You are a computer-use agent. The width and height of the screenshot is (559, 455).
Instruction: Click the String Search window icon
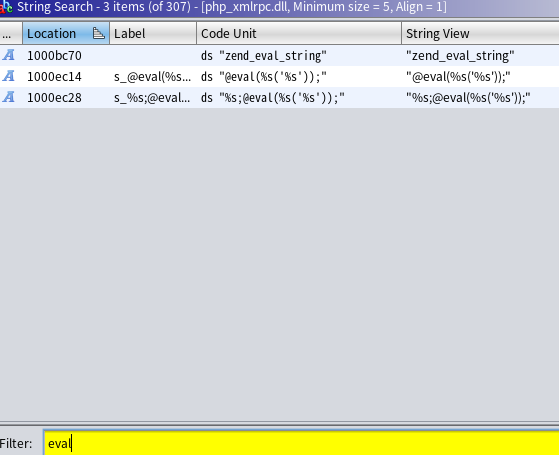tap(6, 6)
